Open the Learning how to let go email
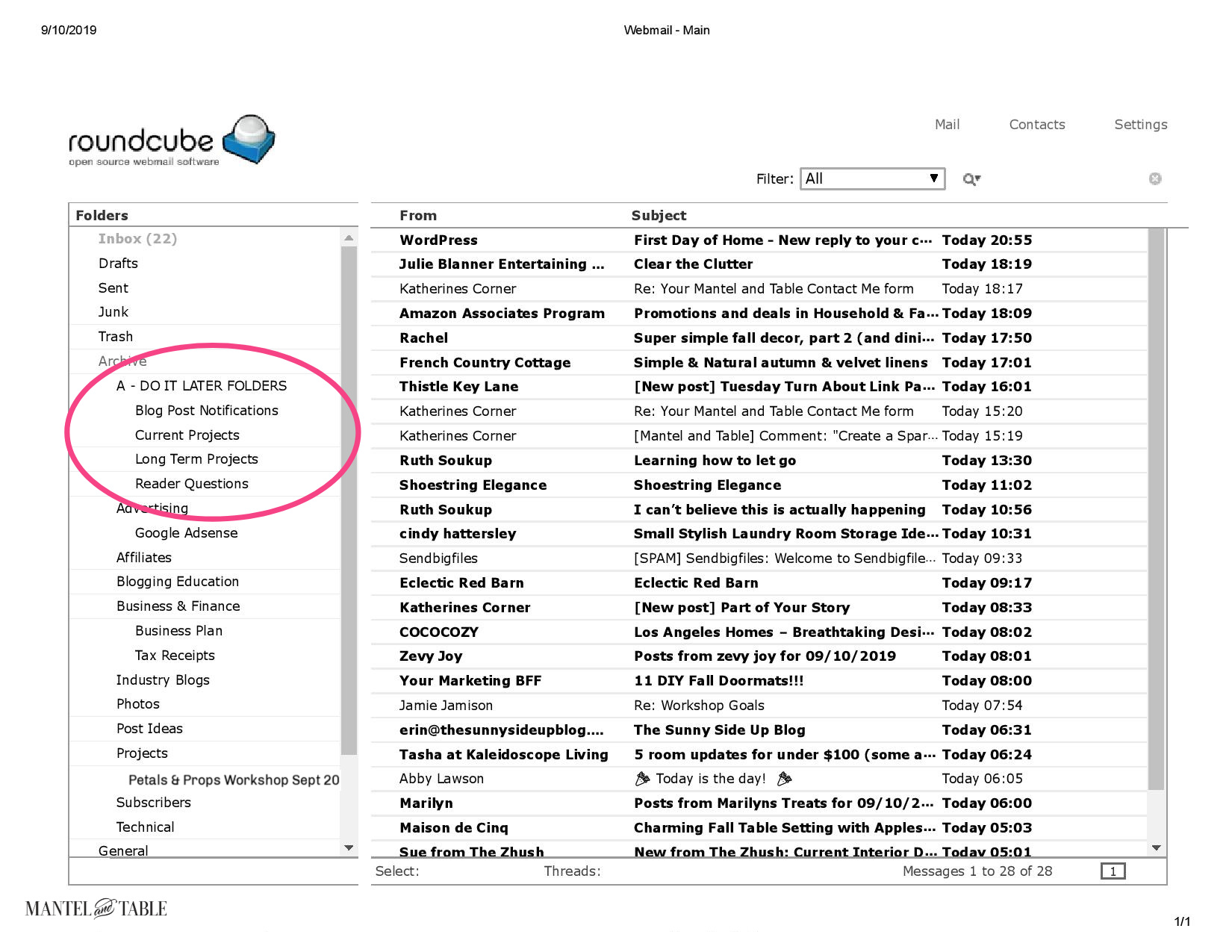Image resolution: width=1232 pixels, height=952 pixels. [x=759, y=461]
